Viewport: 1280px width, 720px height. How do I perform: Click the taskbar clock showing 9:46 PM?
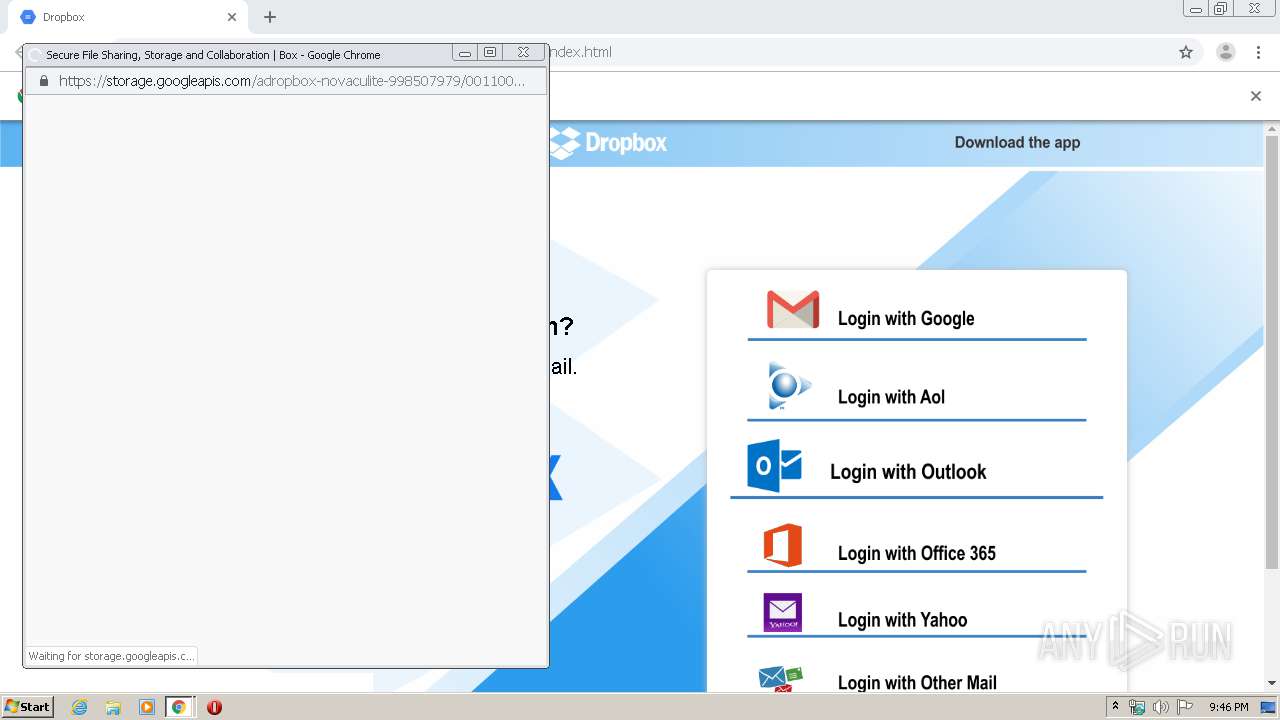click(x=1228, y=707)
